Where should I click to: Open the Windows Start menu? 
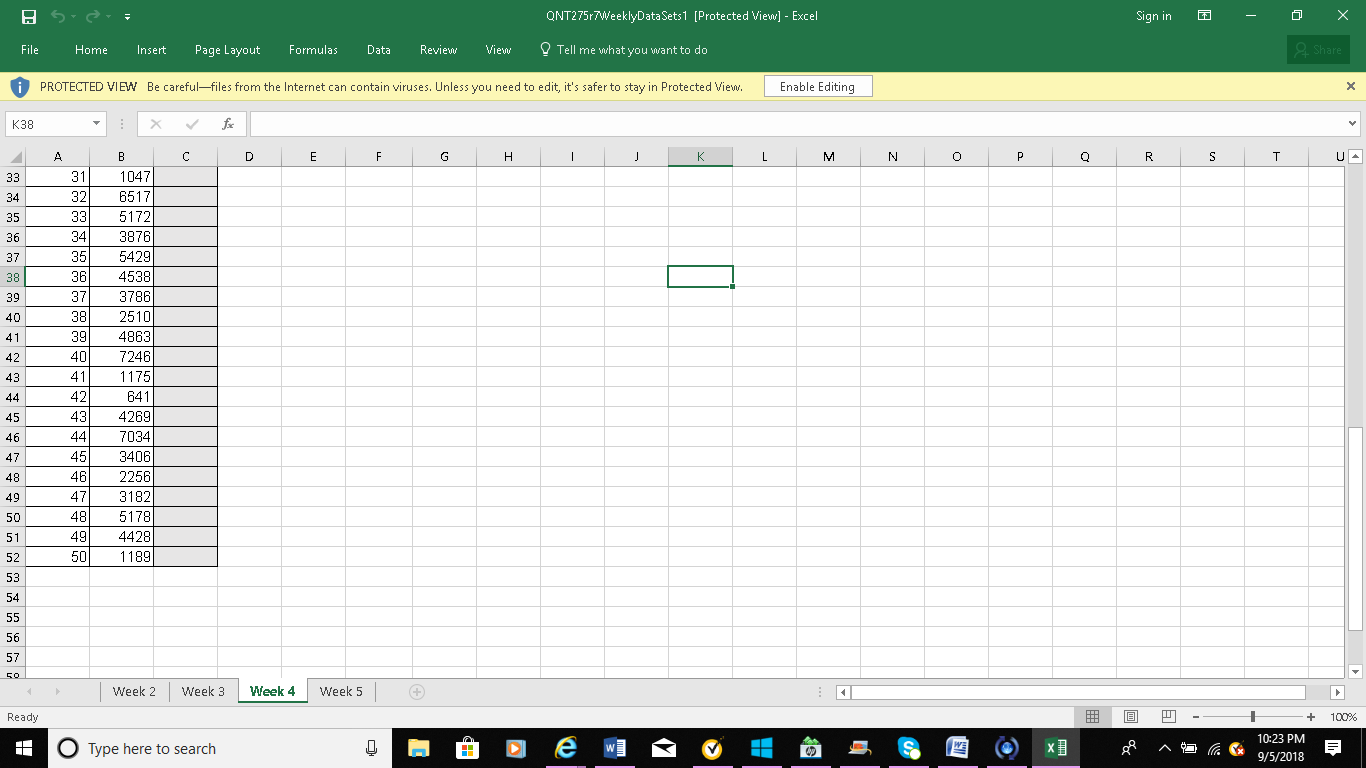[23, 748]
